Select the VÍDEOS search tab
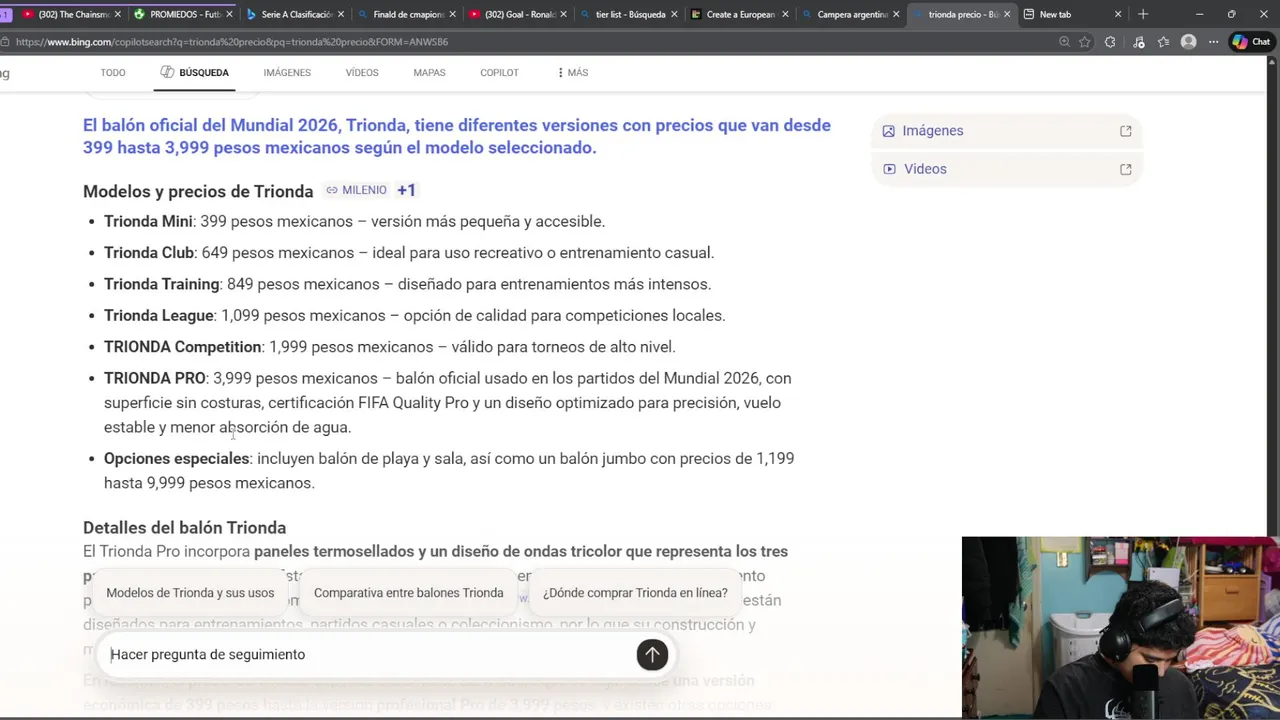This screenshot has width=1280, height=720. [362, 73]
